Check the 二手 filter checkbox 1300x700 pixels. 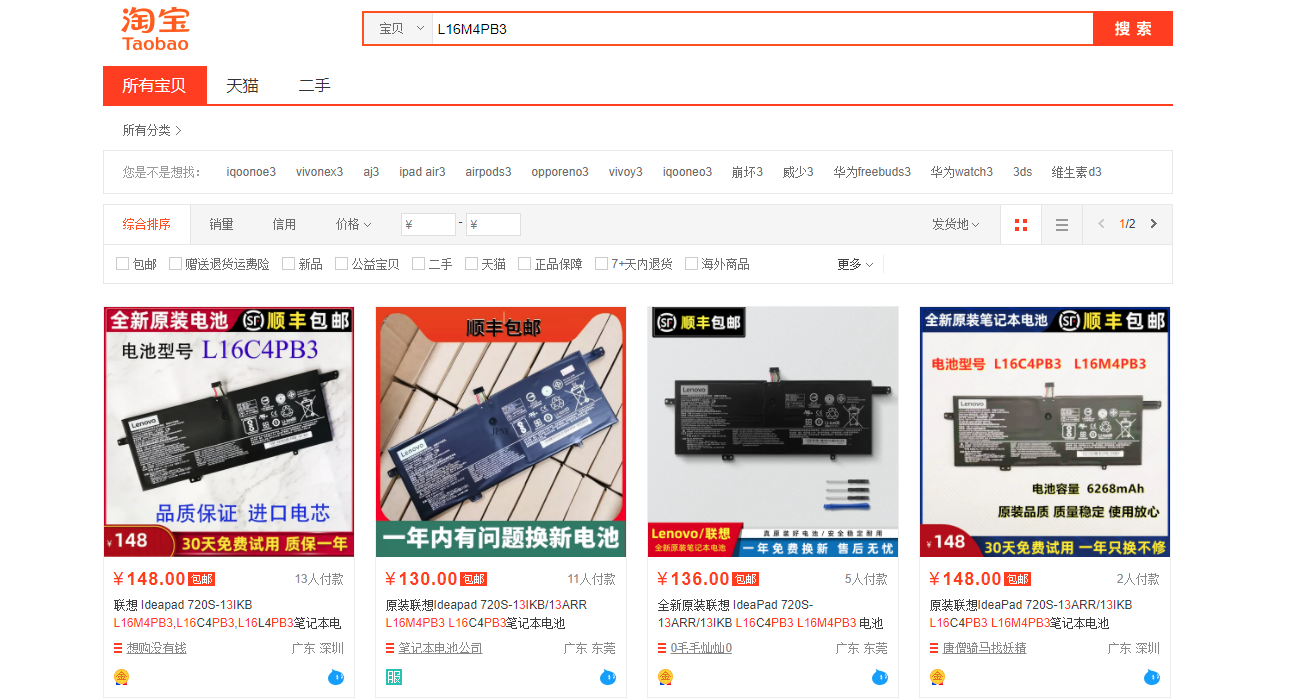[x=419, y=264]
